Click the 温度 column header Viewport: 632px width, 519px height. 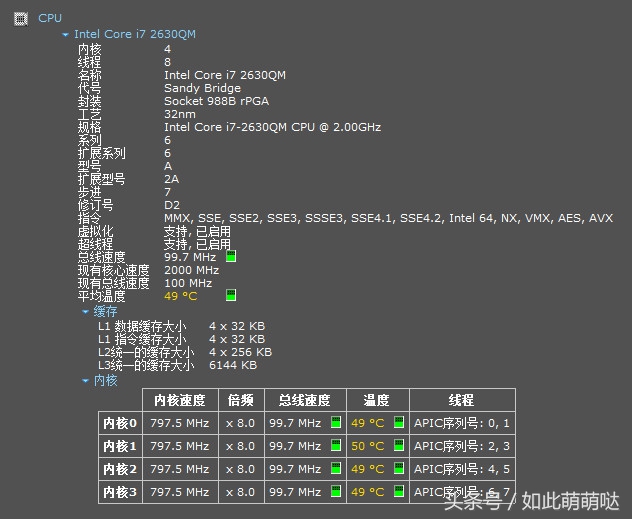click(378, 400)
